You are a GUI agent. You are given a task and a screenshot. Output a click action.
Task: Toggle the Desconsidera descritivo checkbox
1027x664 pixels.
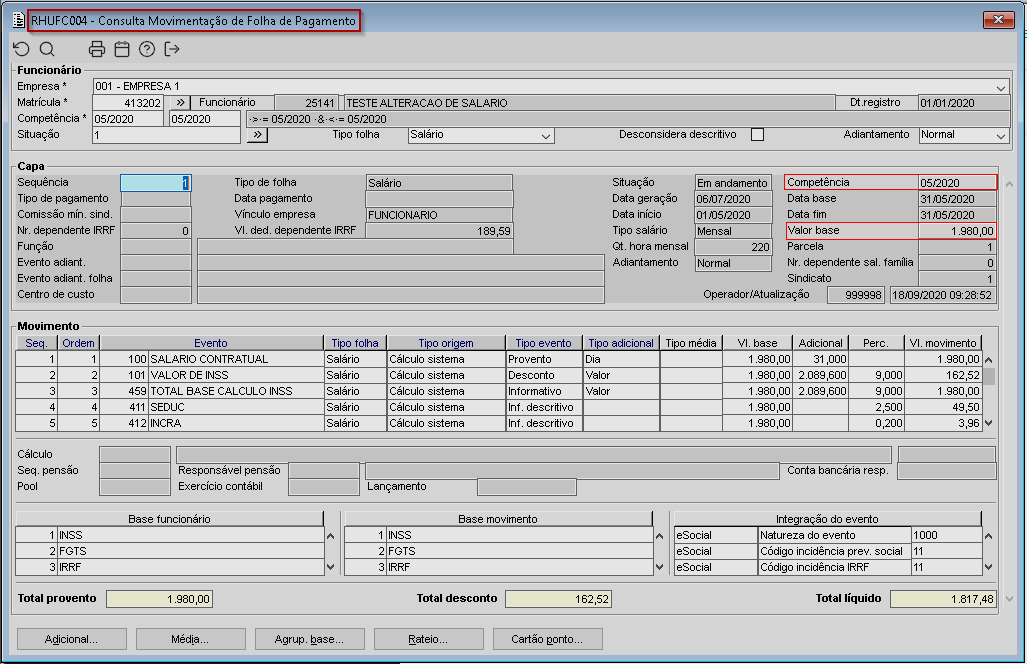(x=757, y=135)
